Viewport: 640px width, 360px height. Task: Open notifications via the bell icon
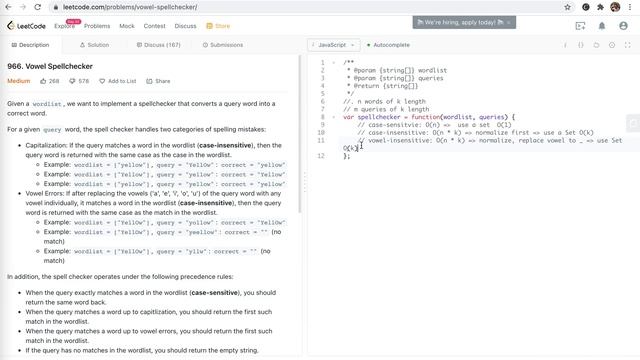pyautogui.click(x=602, y=26)
